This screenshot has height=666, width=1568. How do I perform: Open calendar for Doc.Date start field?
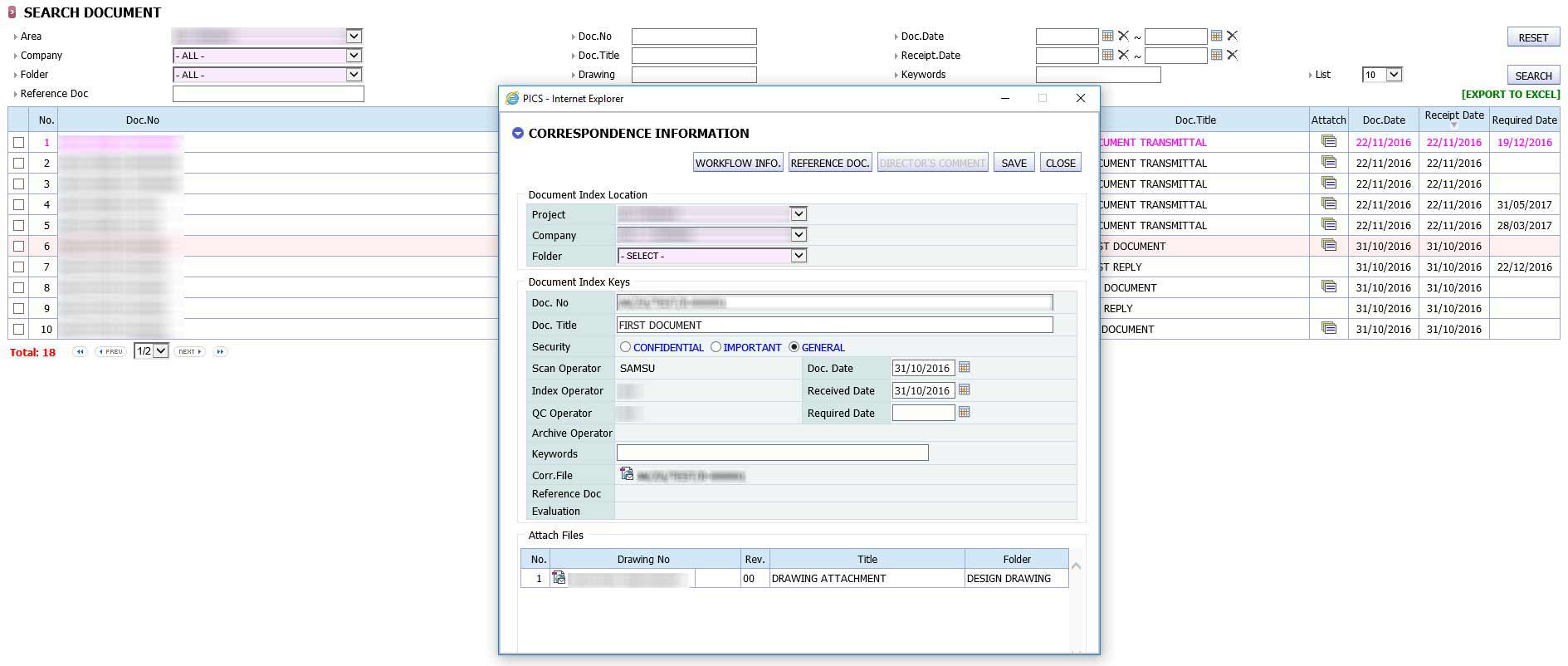pyautogui.click(x=1107, y=36)
